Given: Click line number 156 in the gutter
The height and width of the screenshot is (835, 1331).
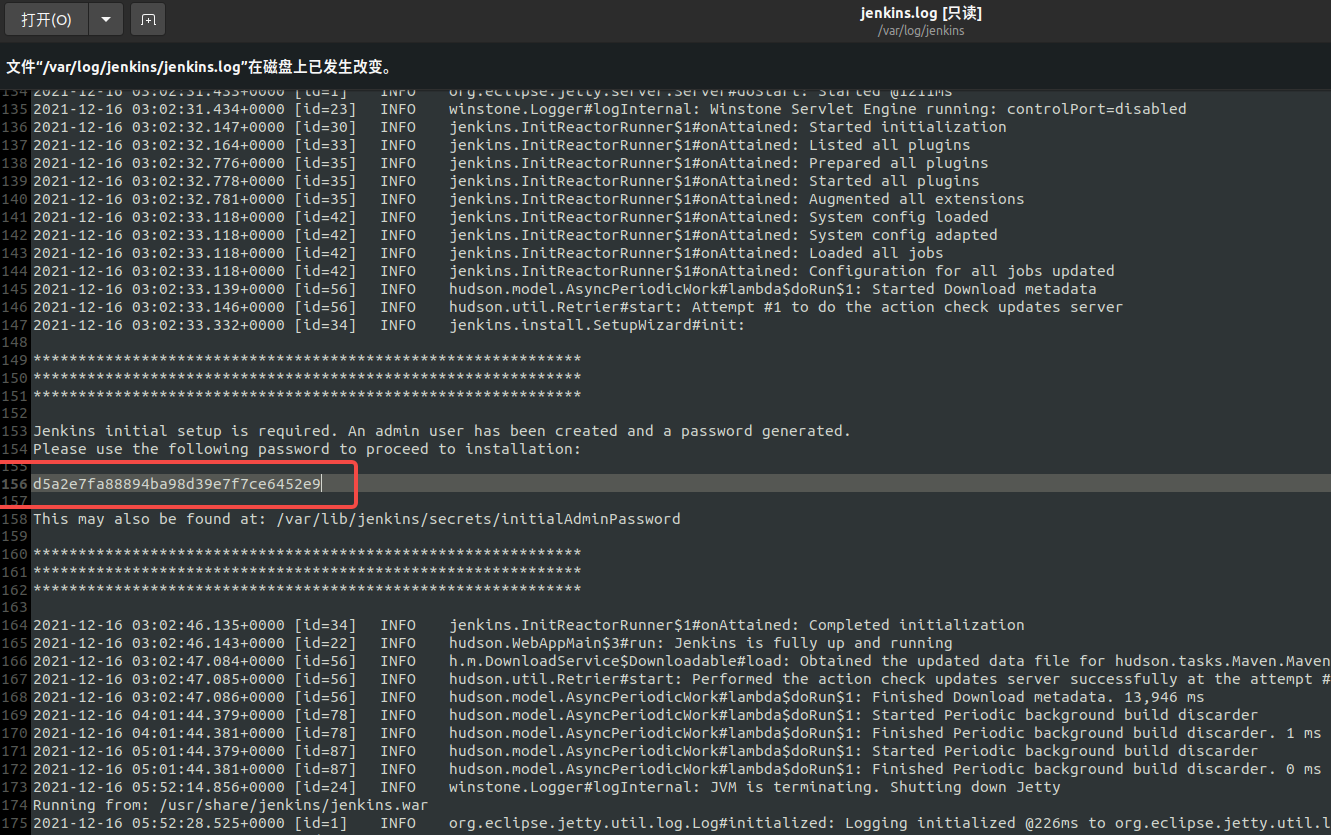Looking at the screenshot, I should [15, 485].
